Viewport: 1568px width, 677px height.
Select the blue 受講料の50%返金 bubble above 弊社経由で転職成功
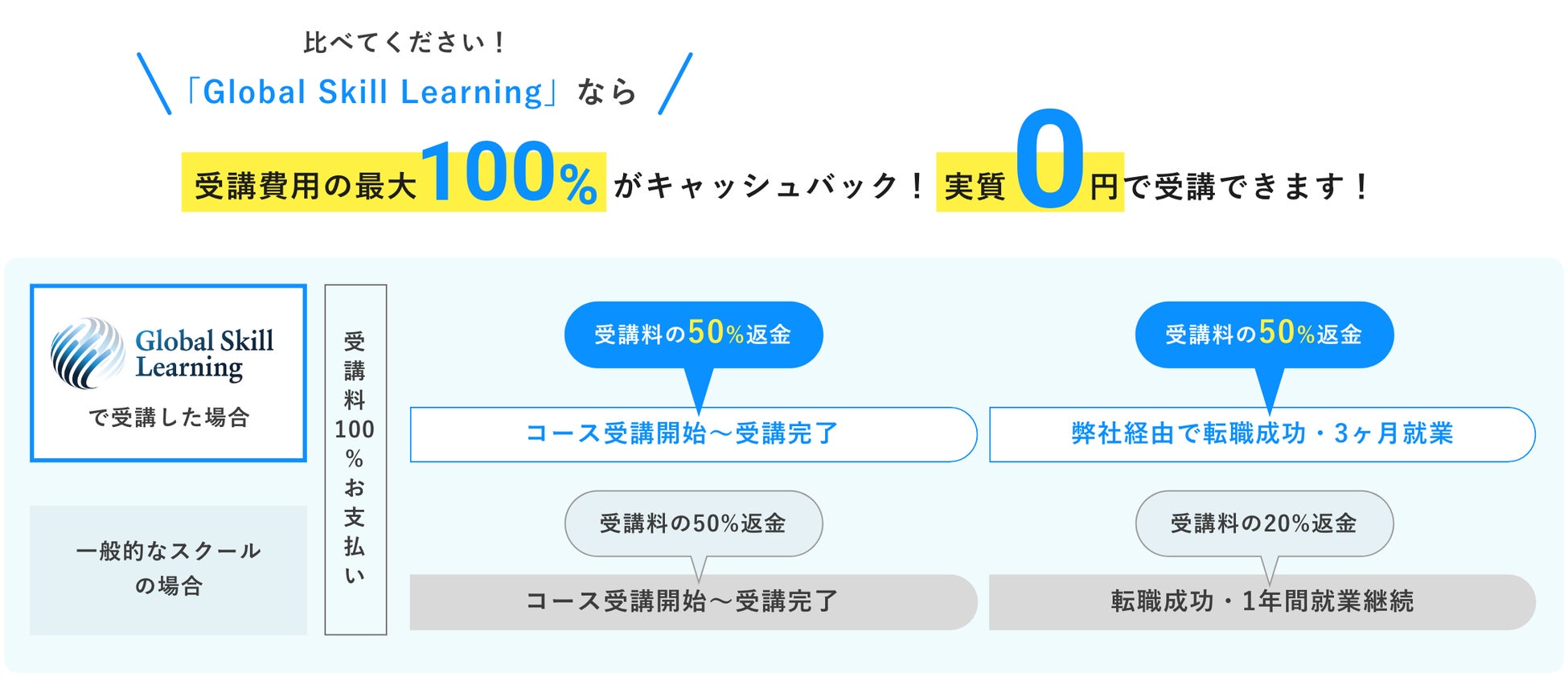tap(1264, 335)
